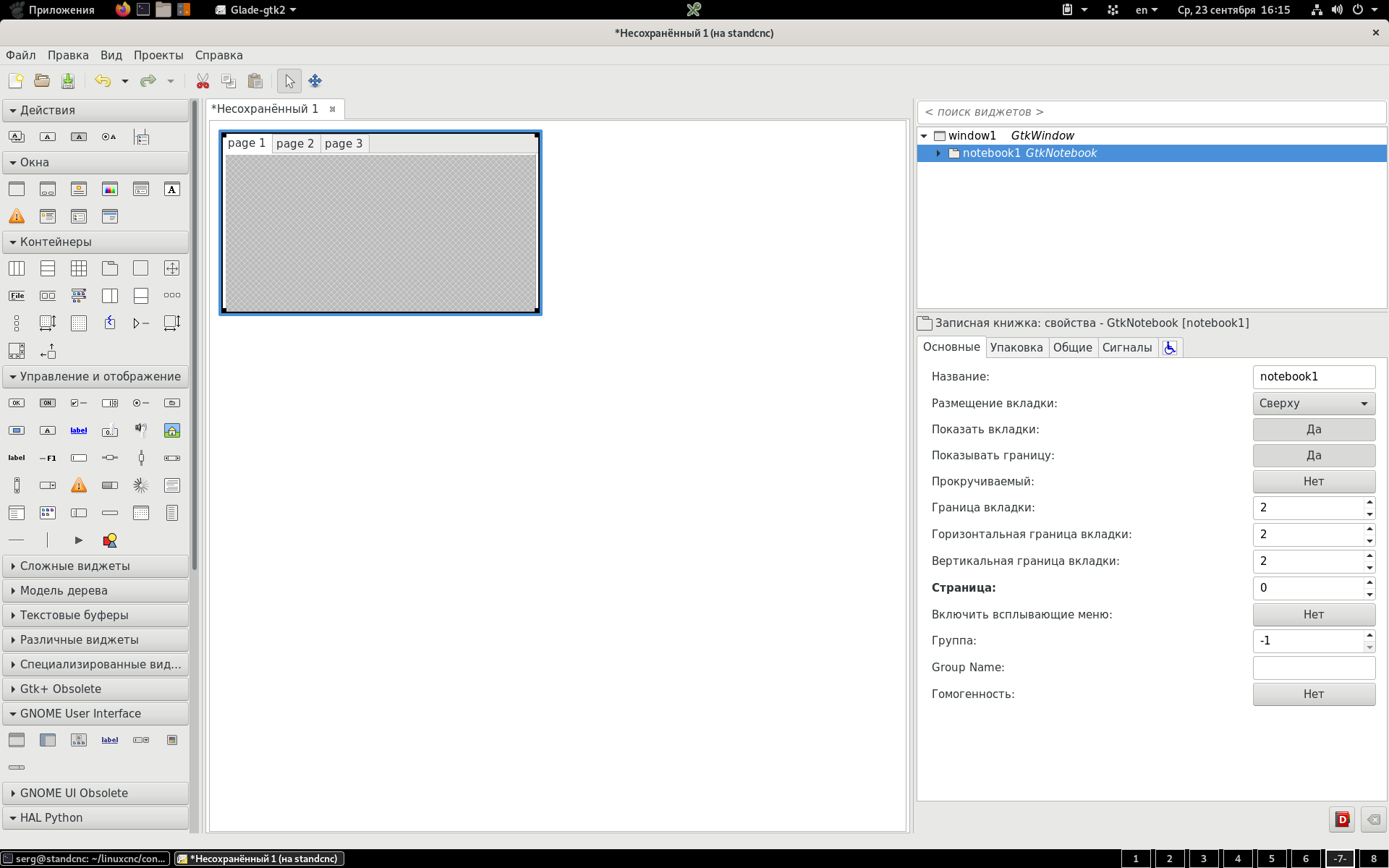Toggle 'Показать вкладки' Да button
This screenshot has height=868, width=1389.
click(1313, 430)
